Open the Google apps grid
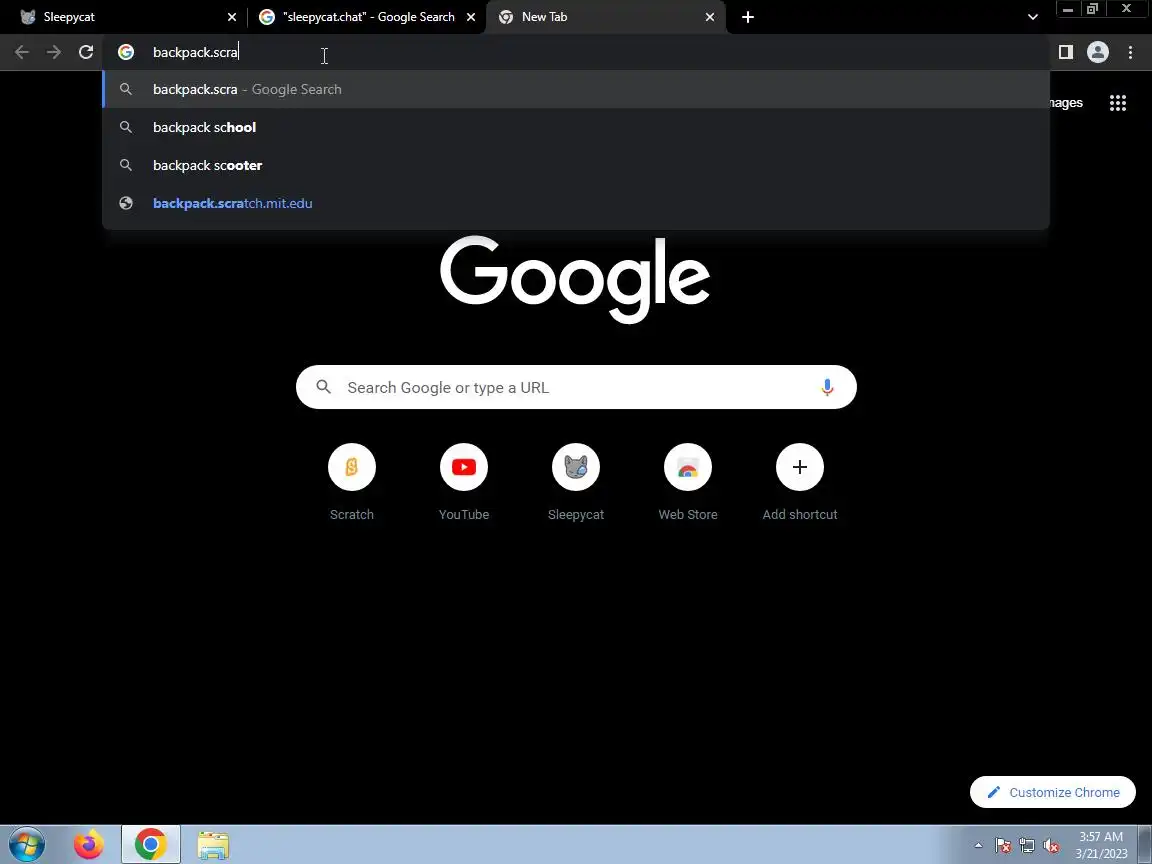1152x864 pixels. (1117, 103)
